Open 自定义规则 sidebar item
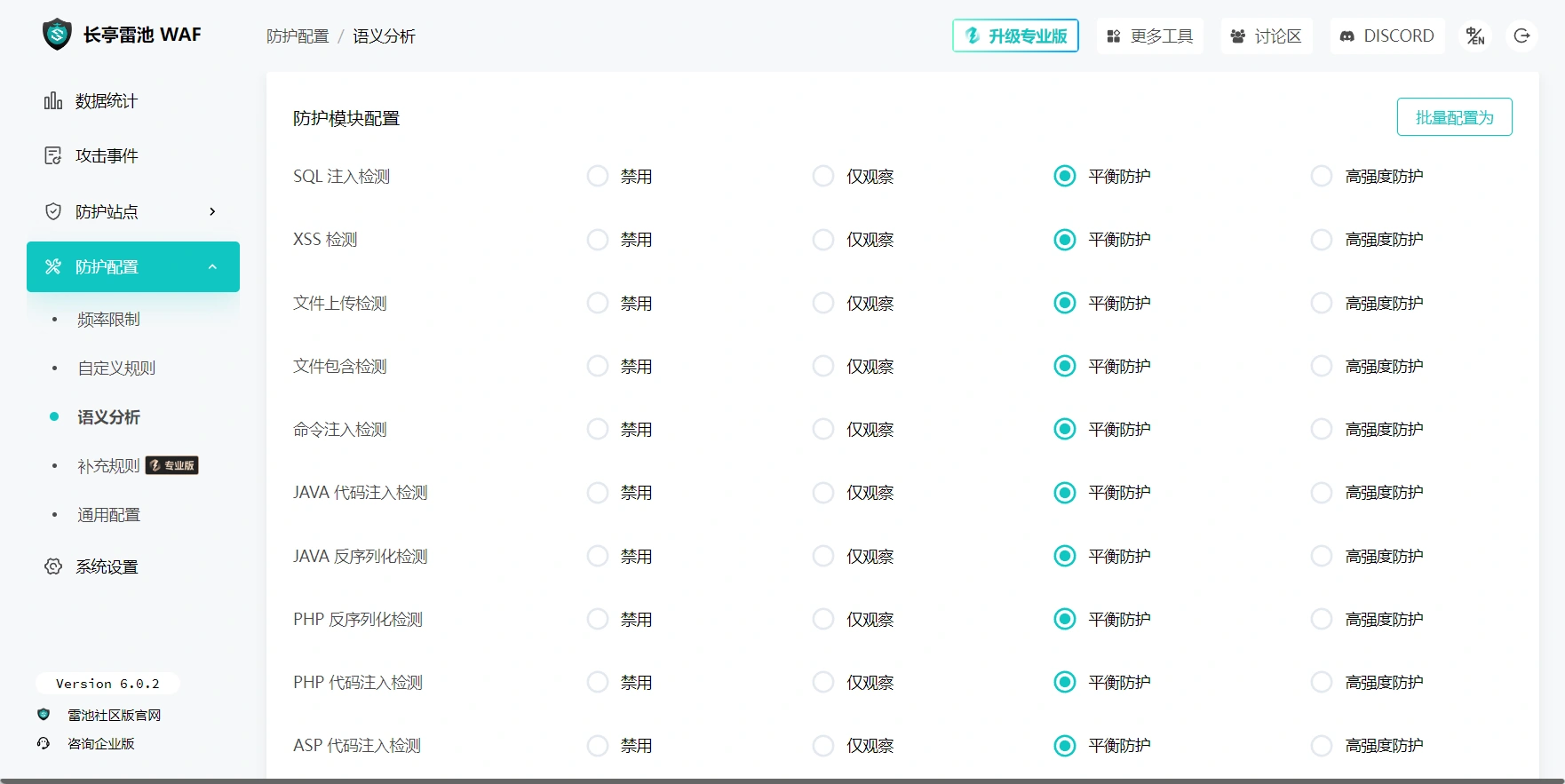 116,368
